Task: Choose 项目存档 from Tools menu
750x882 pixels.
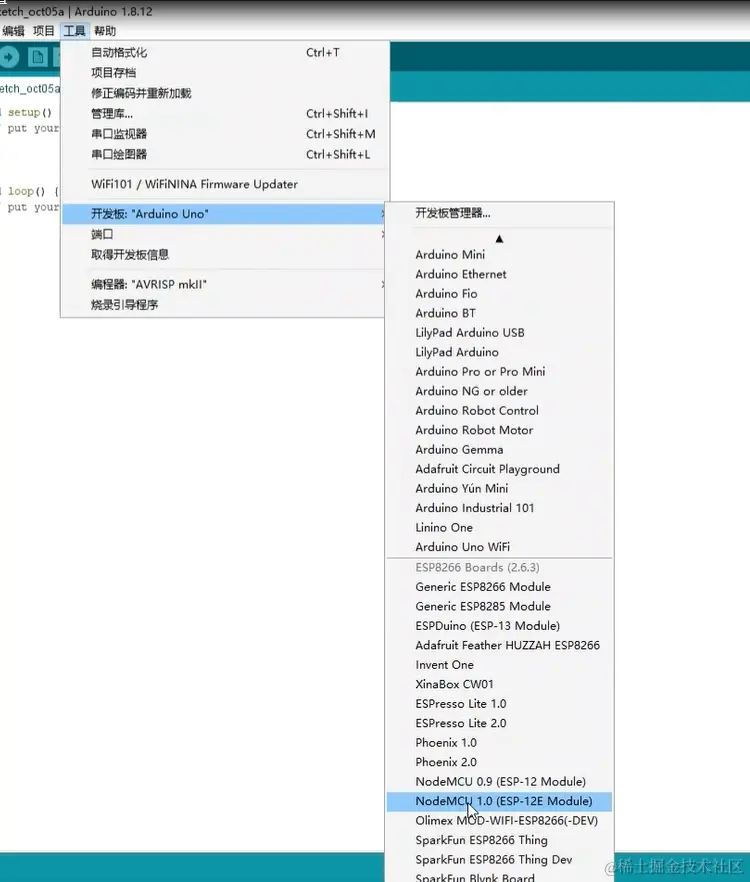Action: 225,73
